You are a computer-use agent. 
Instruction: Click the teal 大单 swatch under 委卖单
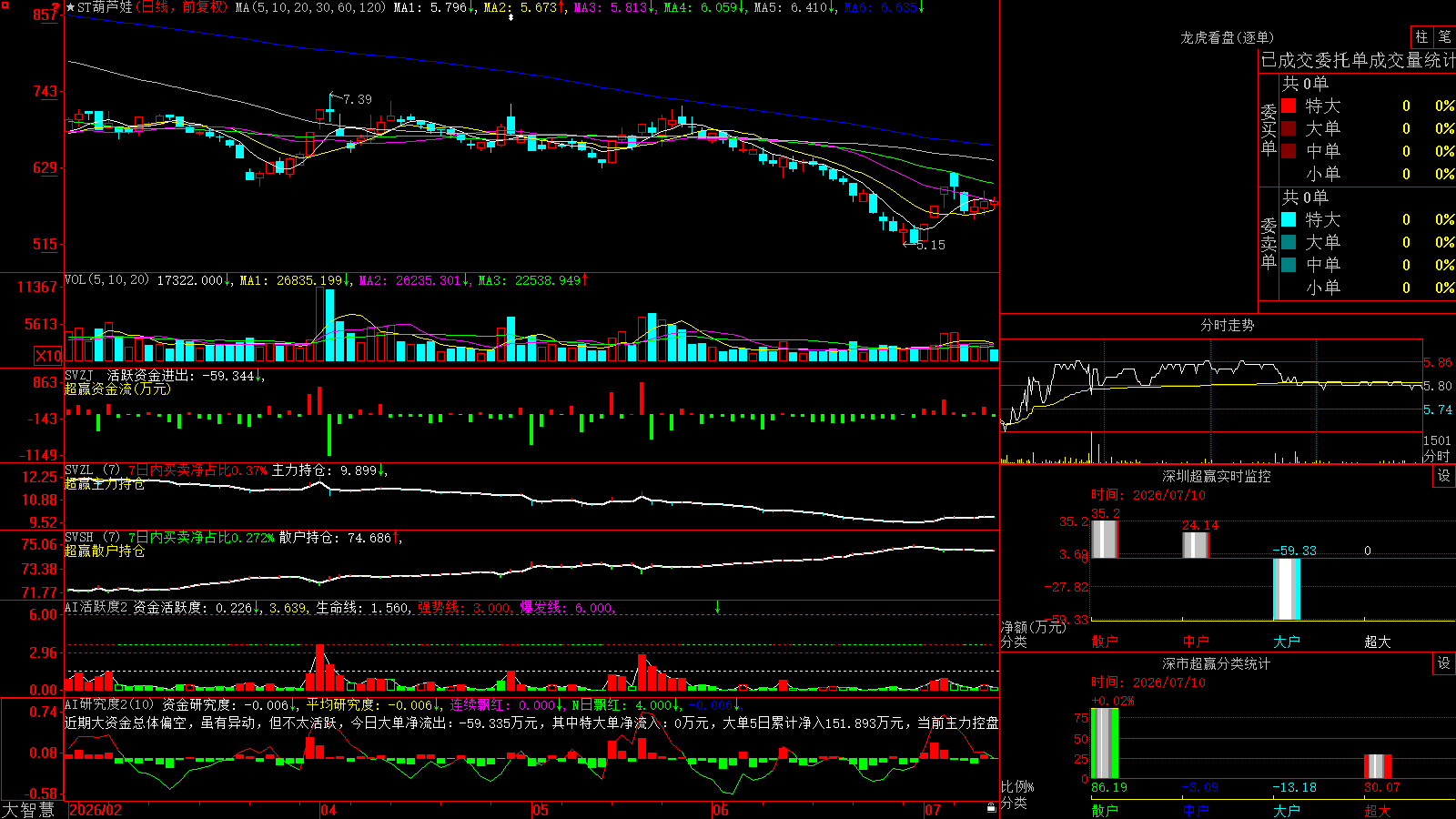pos(1289,242)
